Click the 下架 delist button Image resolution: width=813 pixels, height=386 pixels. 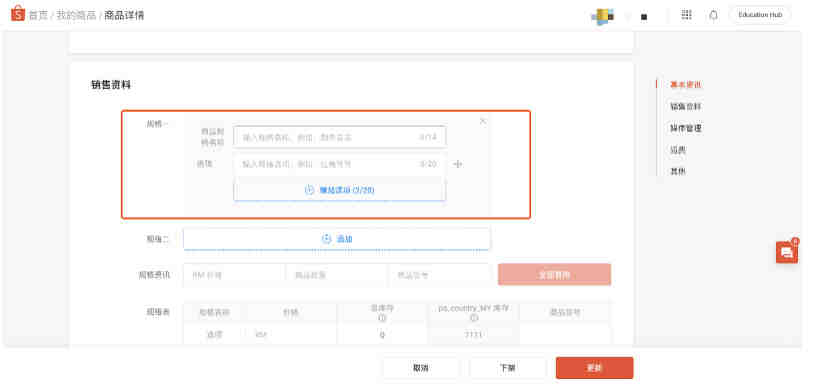coord(508,368)
